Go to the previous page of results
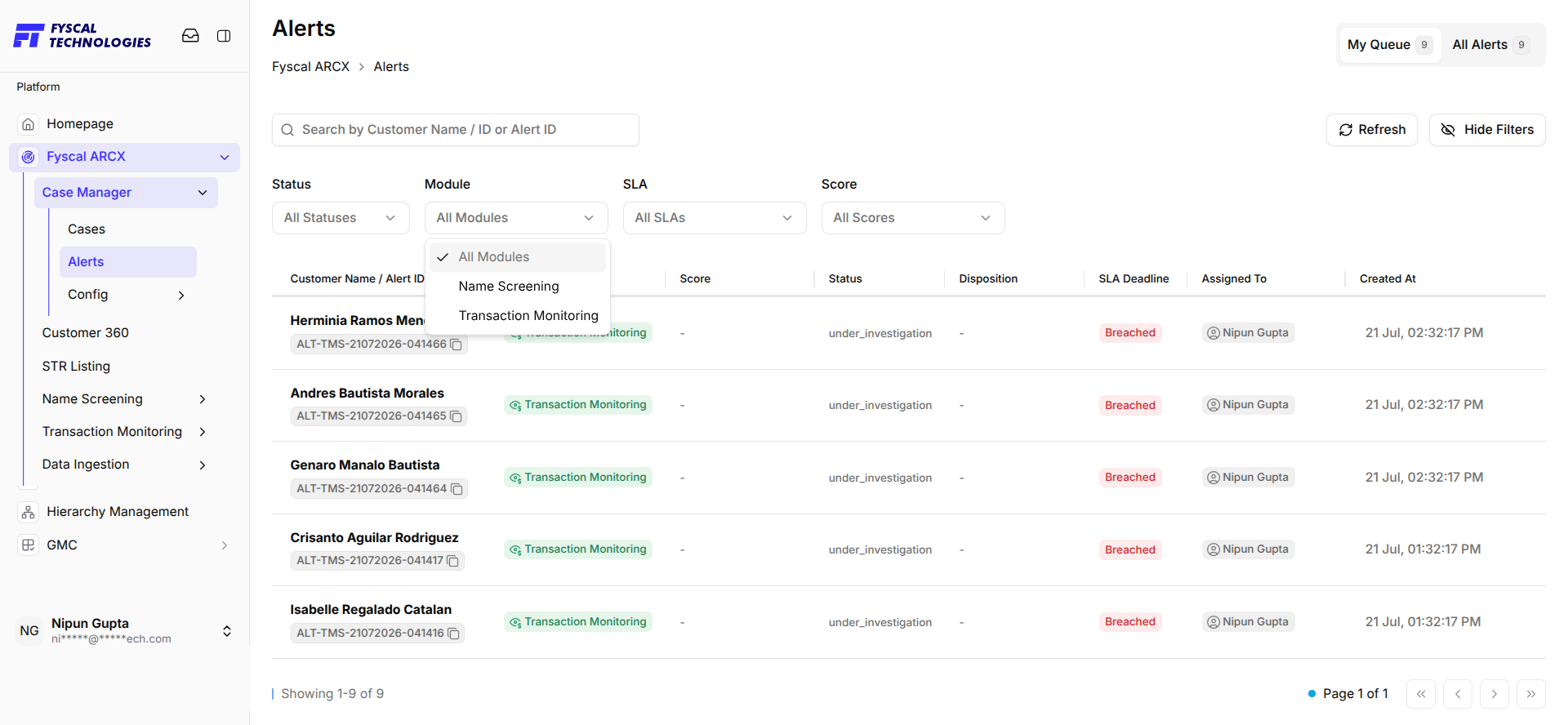The height and width of the screenshot is (725, 1568). (1458, 694)
